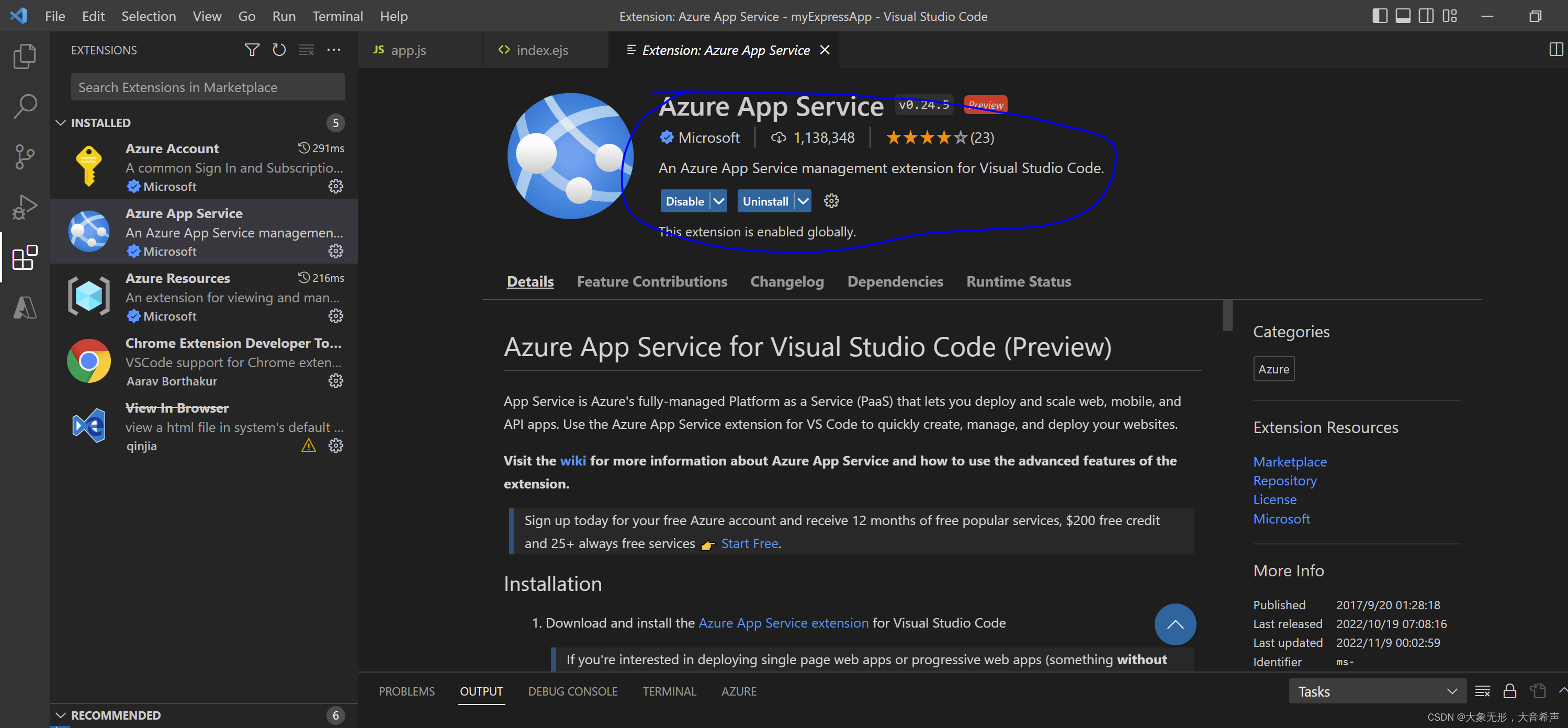The width and height of the screenshot is (1568, 728).
Task: Open manage gear for Azure App Service row
Action: tap(335, 251)
